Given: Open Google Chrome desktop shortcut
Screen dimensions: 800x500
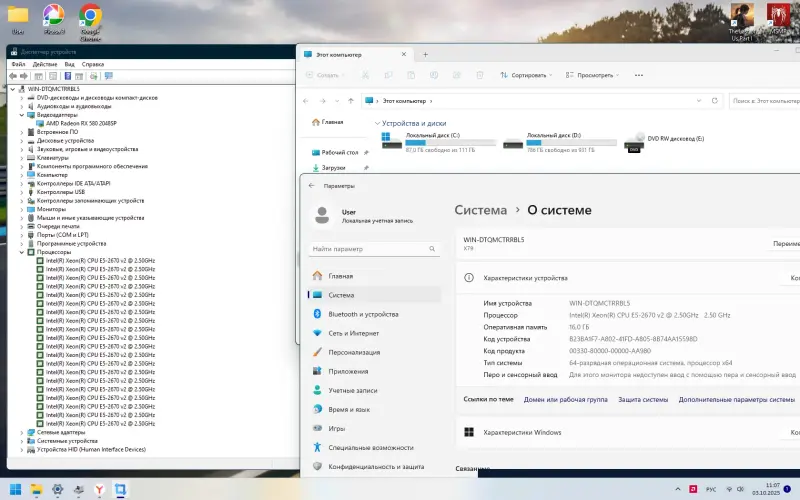Looking at the screenshot, I should (90, 17).
